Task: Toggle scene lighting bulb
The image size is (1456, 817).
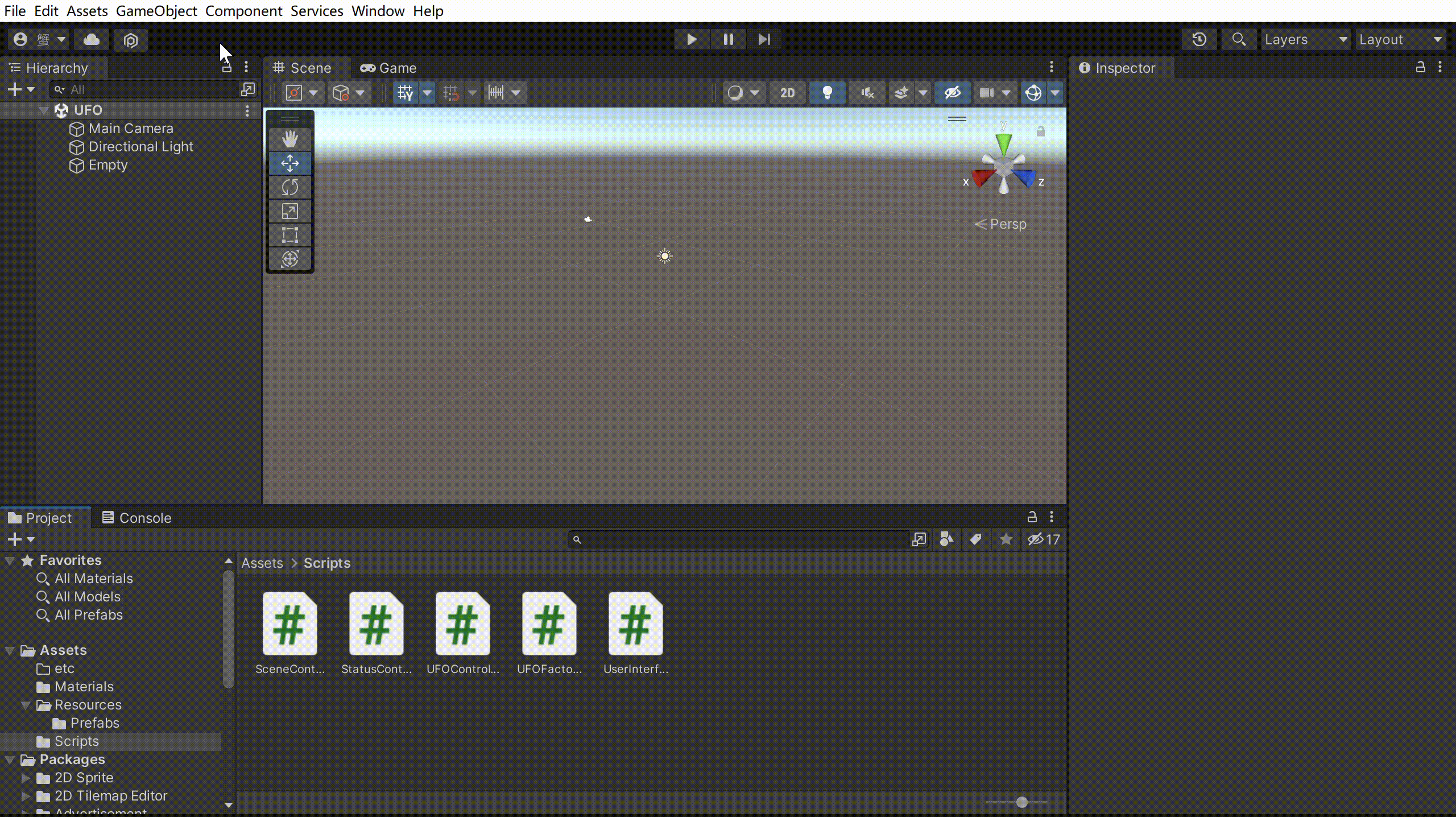Action: [828, 93]
